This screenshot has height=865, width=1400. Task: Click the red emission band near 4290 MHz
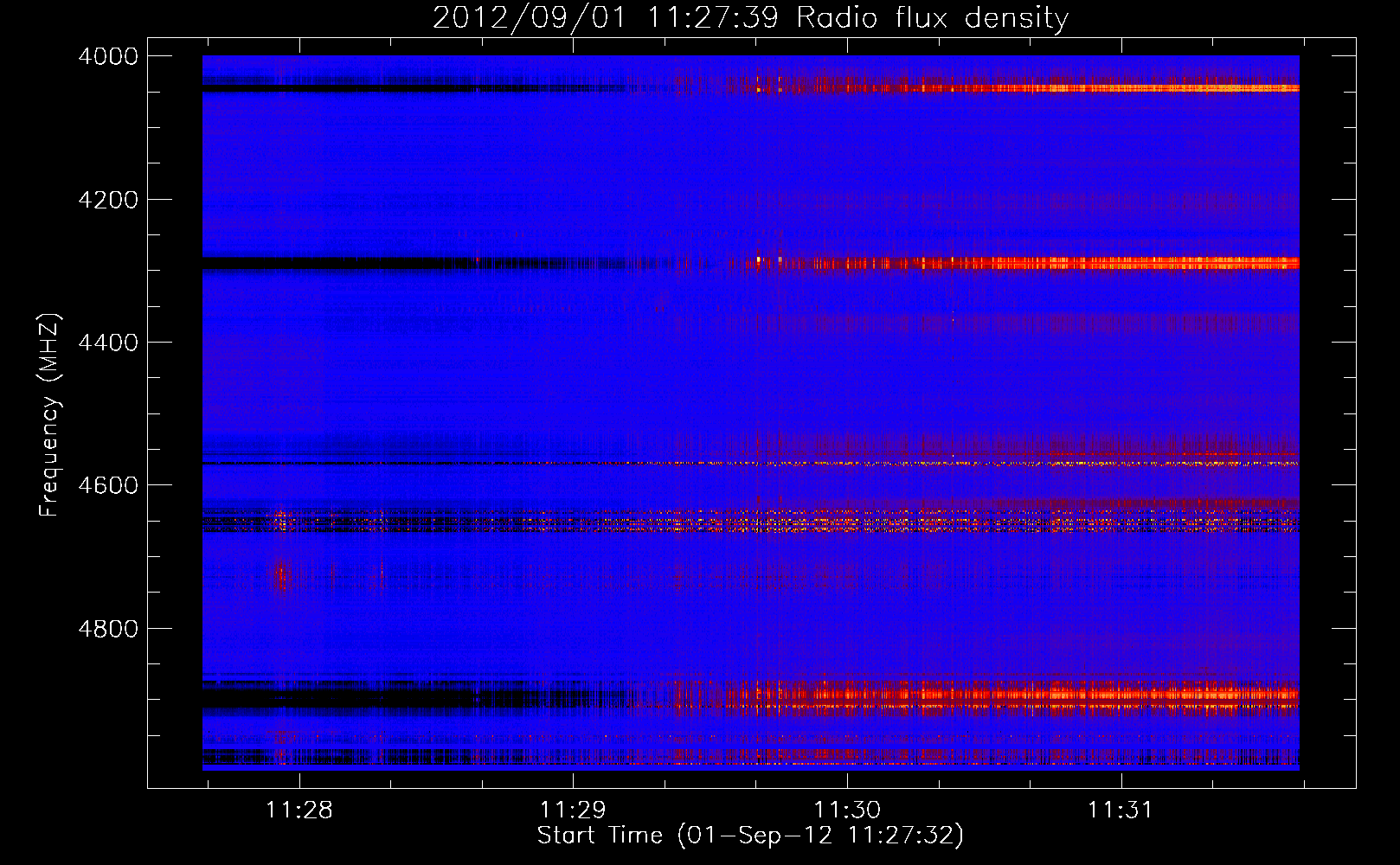1021,262
